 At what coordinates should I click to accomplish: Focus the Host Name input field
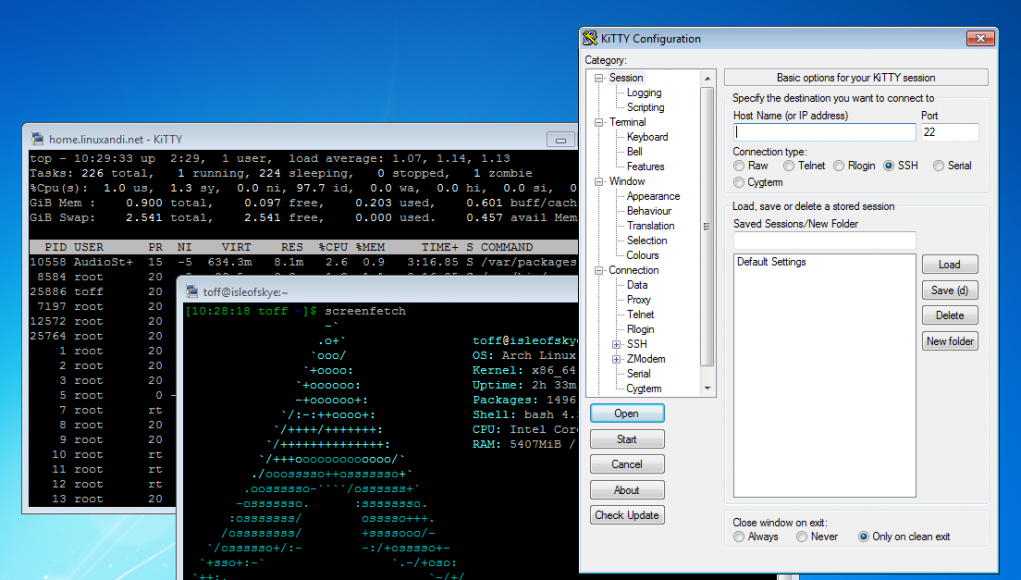[x=824, y=132]
